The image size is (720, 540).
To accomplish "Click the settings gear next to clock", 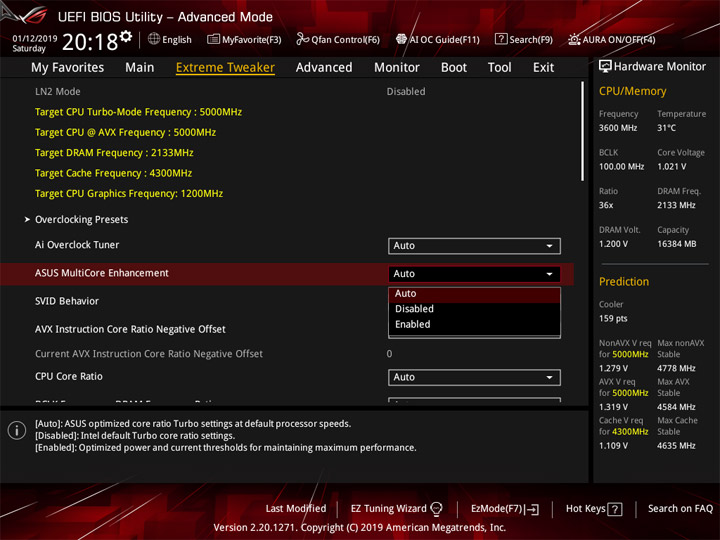I will coord(126,36).
